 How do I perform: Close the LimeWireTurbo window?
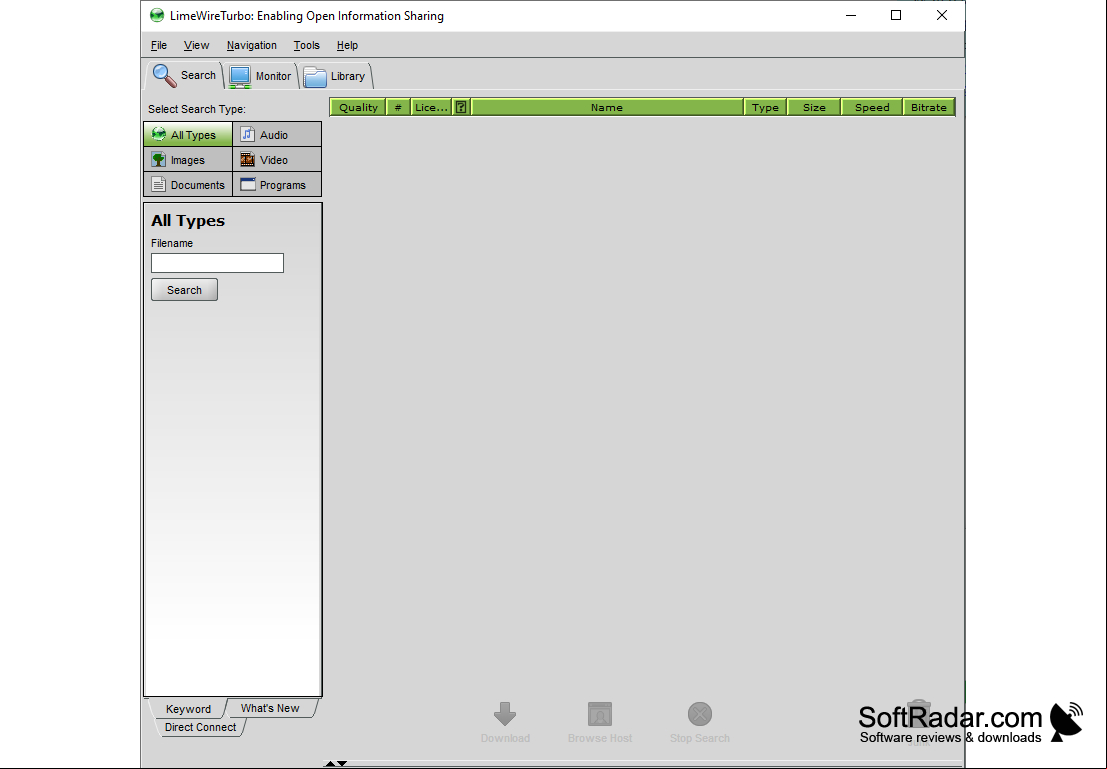click(942, 16)
